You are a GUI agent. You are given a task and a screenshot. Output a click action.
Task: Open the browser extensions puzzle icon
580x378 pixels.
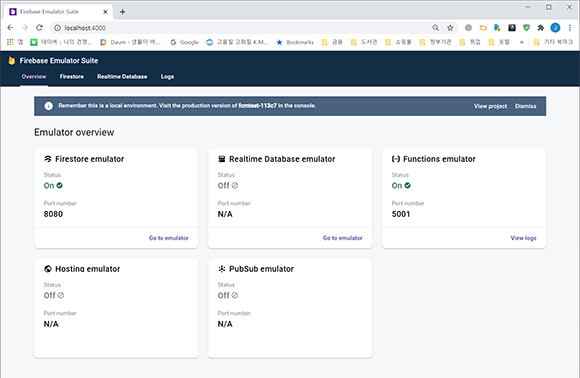(x=540, y=28)
